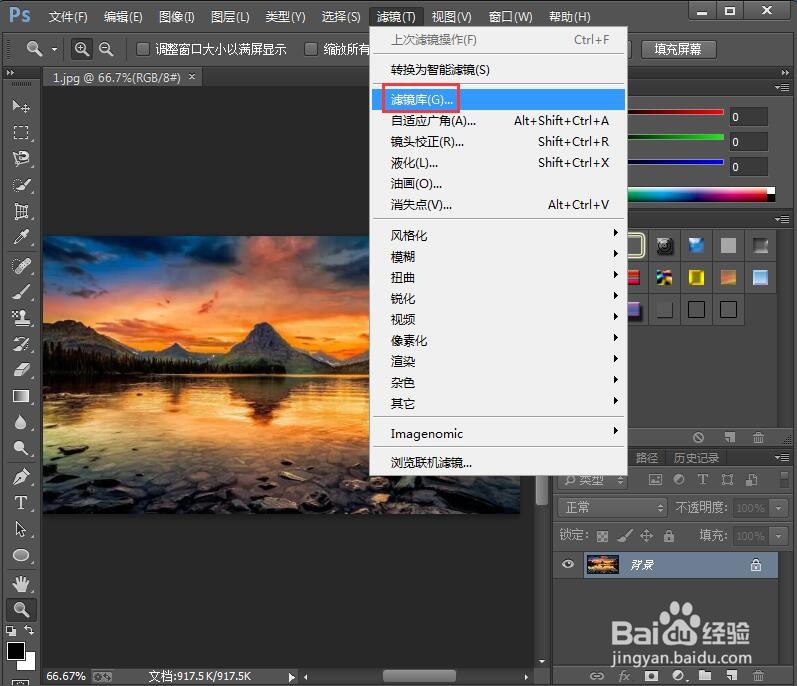Open opacity 不透明度 dropdown arrow
Screen dimensions: 797x686
(x=778, y=508)
